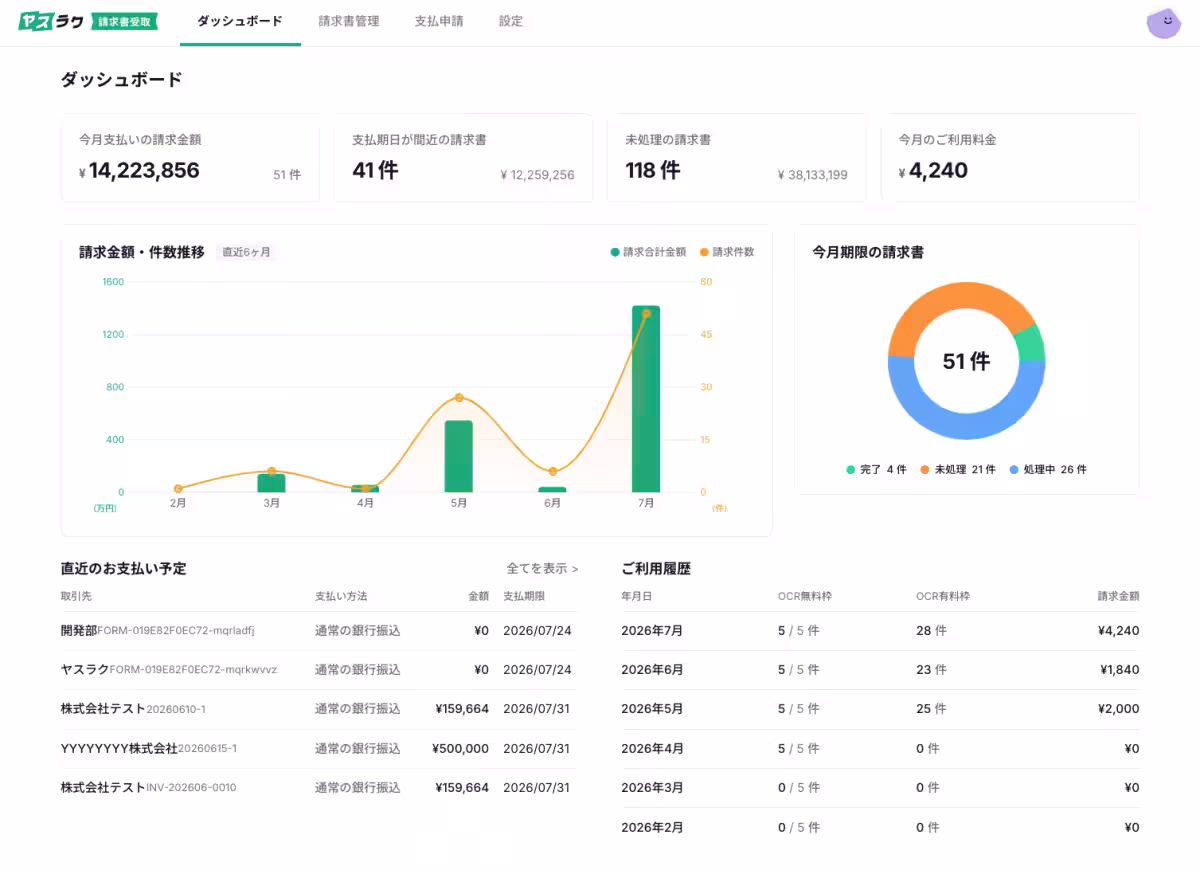Click the 未処理 orange legend dot

925,469
